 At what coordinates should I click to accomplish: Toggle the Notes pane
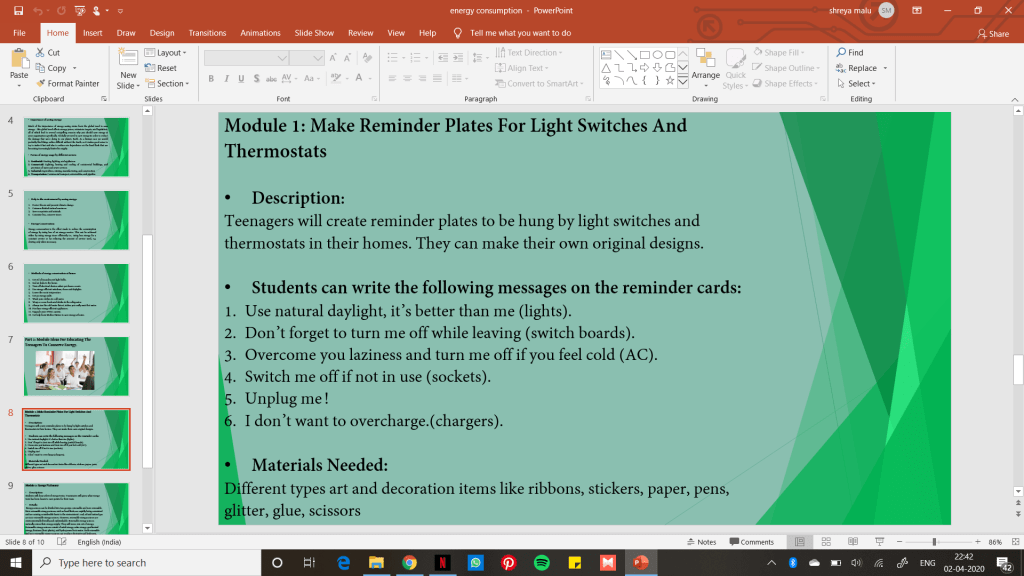(701, 541)
